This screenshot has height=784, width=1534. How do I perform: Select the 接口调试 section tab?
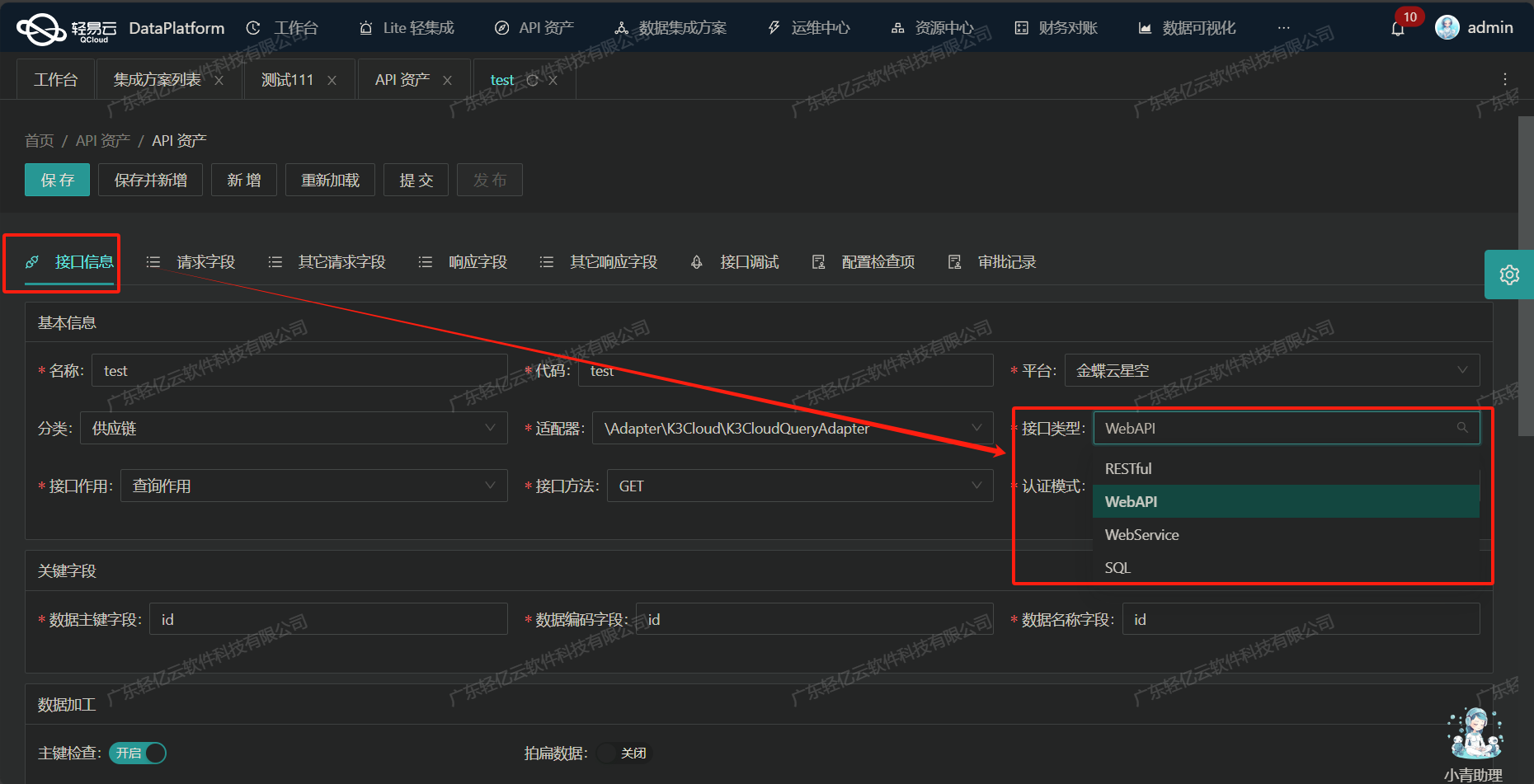[x=735, y=262]
